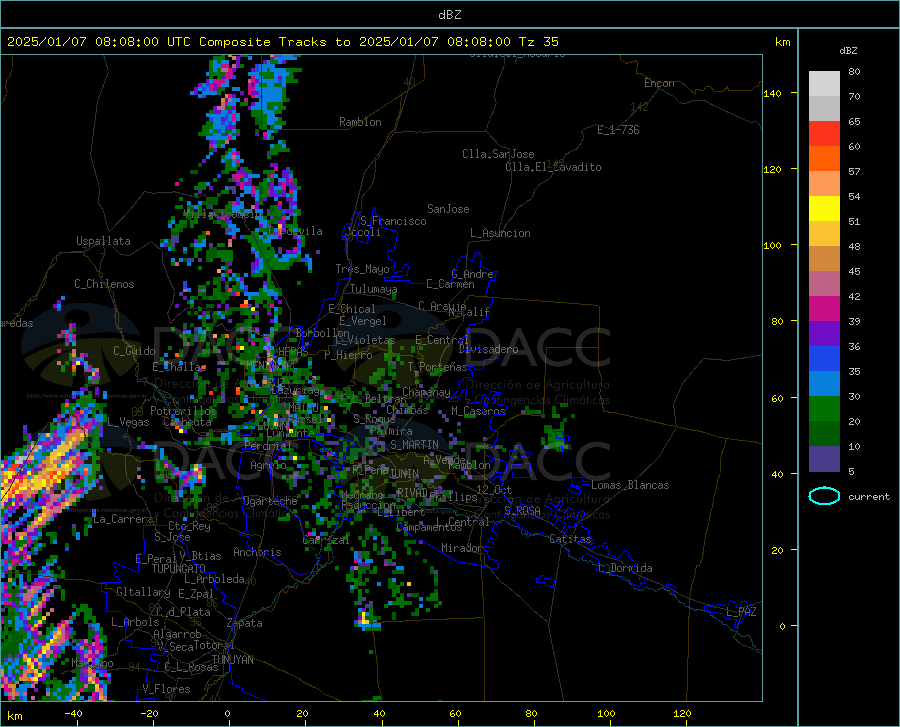Click the Uspallata town label
This screenshot has height=727, width=900.
pyautogui.click(x=103, y=241)
